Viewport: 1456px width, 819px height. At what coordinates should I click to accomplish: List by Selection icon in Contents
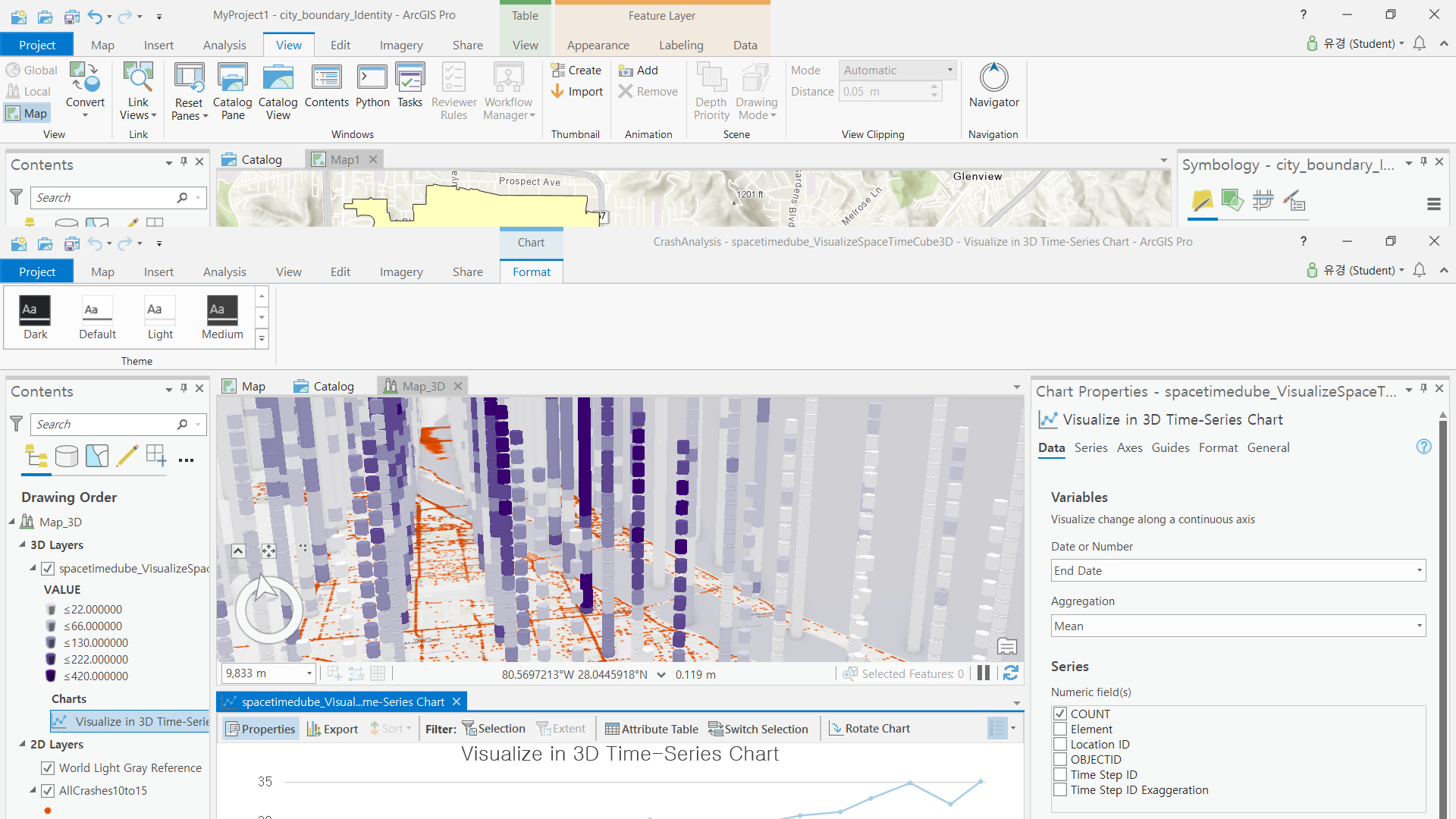(97, 456)
